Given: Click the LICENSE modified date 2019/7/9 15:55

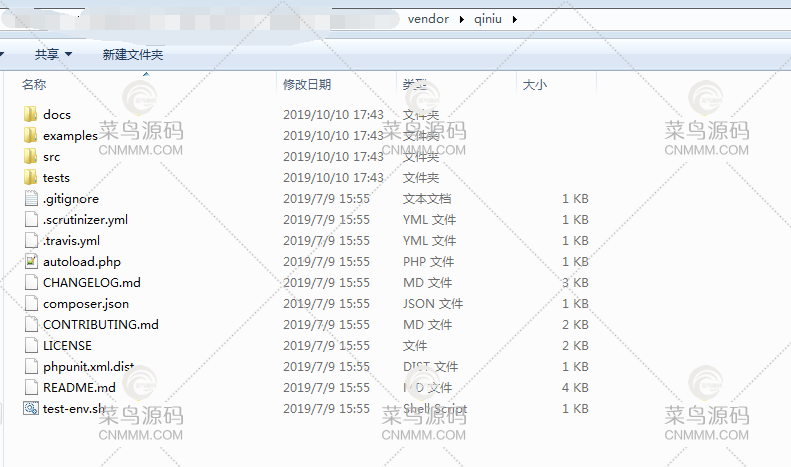Looking at the screenshot, I should (326, 345).
